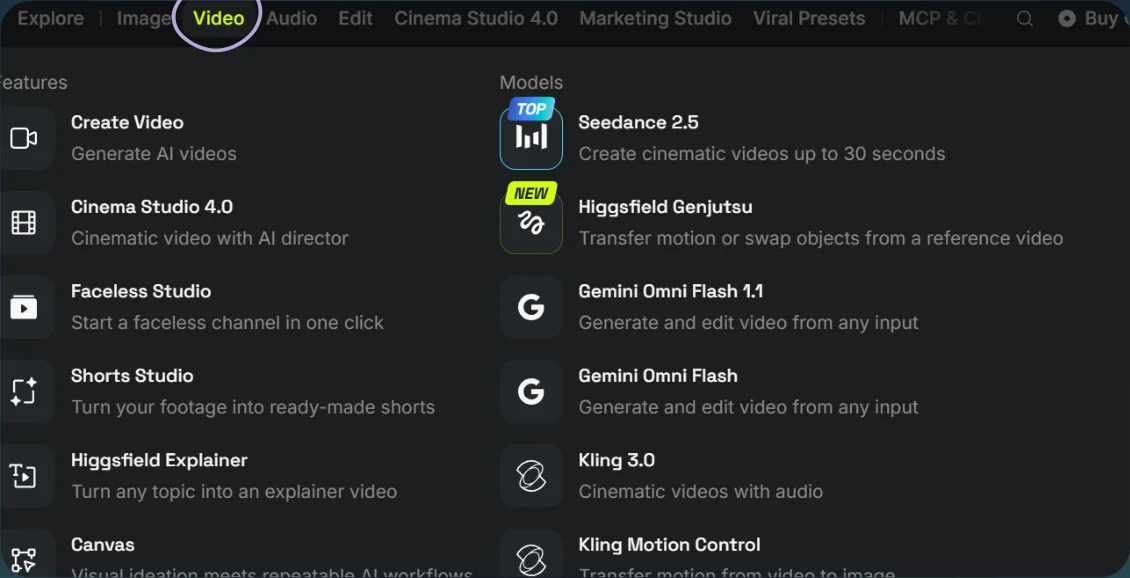Select the Cinema Studio 4.0 filmstrip icon
Image resolution: width=1130 pixels, height=578 pixels.
[24, 223]
